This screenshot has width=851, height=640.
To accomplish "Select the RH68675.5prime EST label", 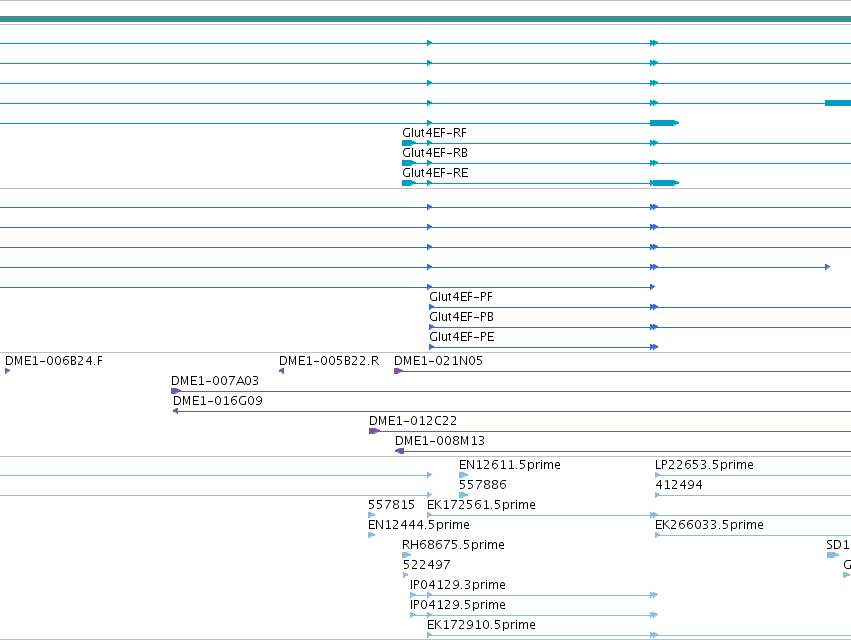I will coord(453,546).
